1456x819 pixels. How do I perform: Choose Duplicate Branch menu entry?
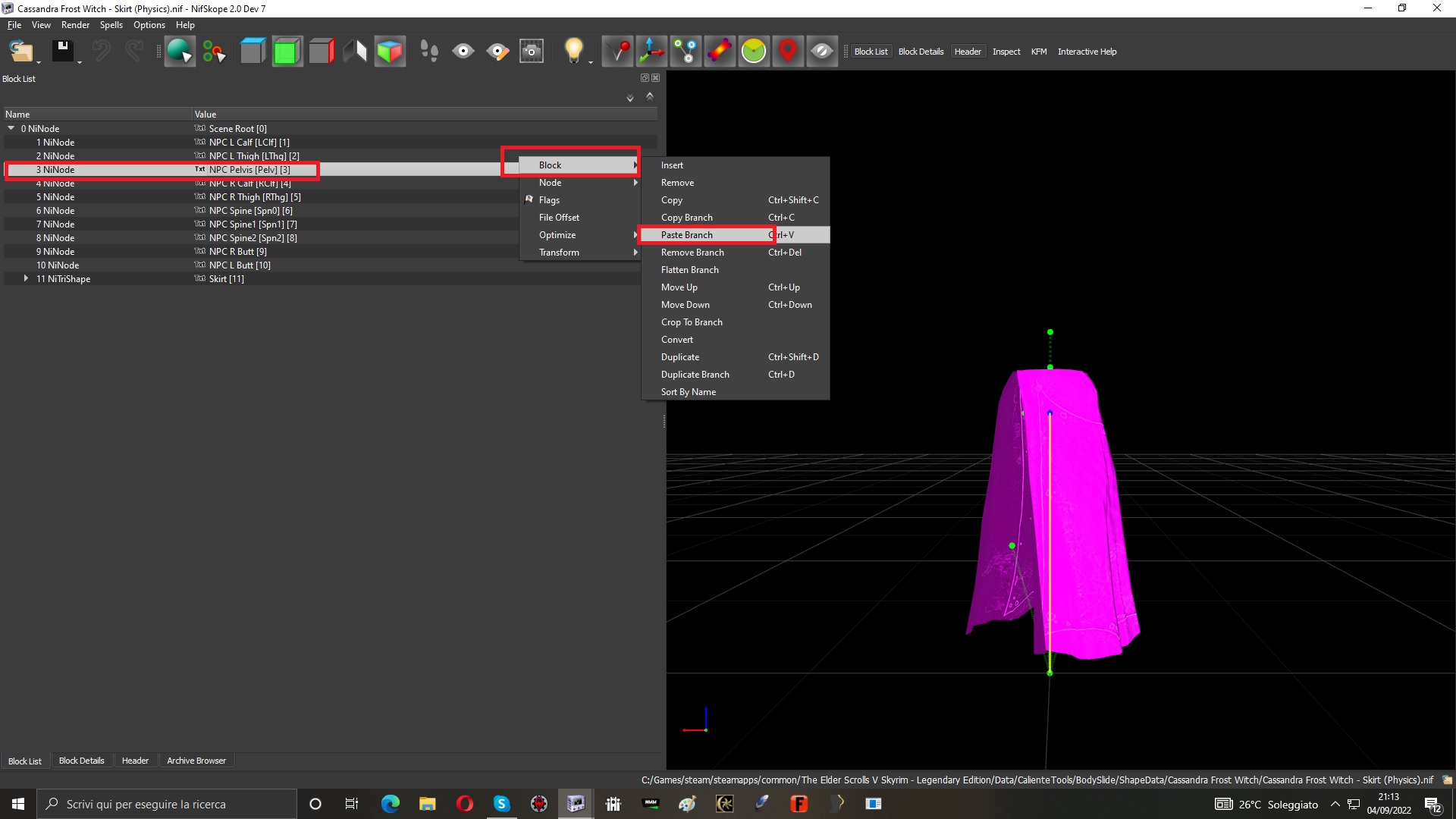pos(736,375)
